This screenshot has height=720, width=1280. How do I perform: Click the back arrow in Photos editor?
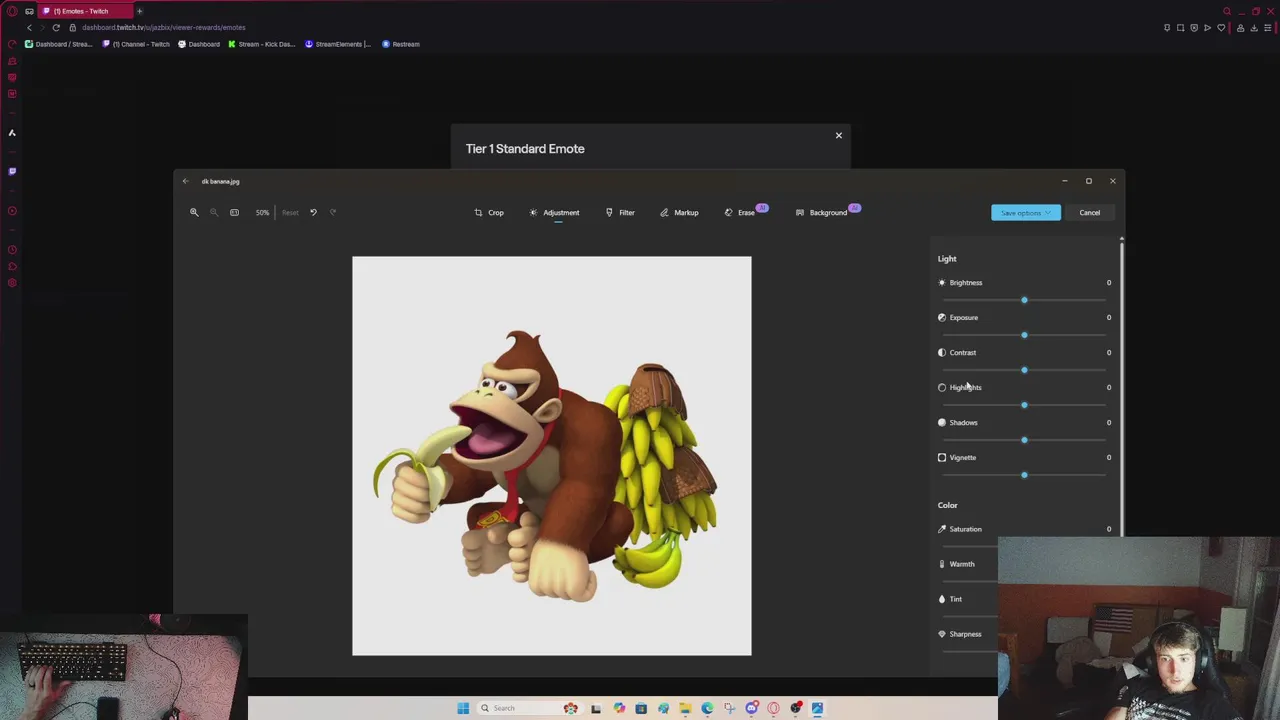185,181
